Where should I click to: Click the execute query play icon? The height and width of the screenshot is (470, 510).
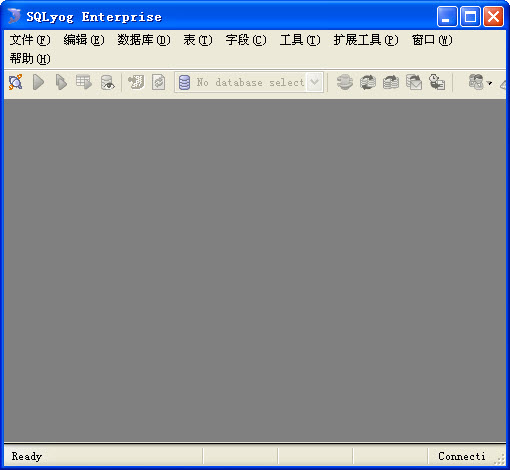click(38, 82)
